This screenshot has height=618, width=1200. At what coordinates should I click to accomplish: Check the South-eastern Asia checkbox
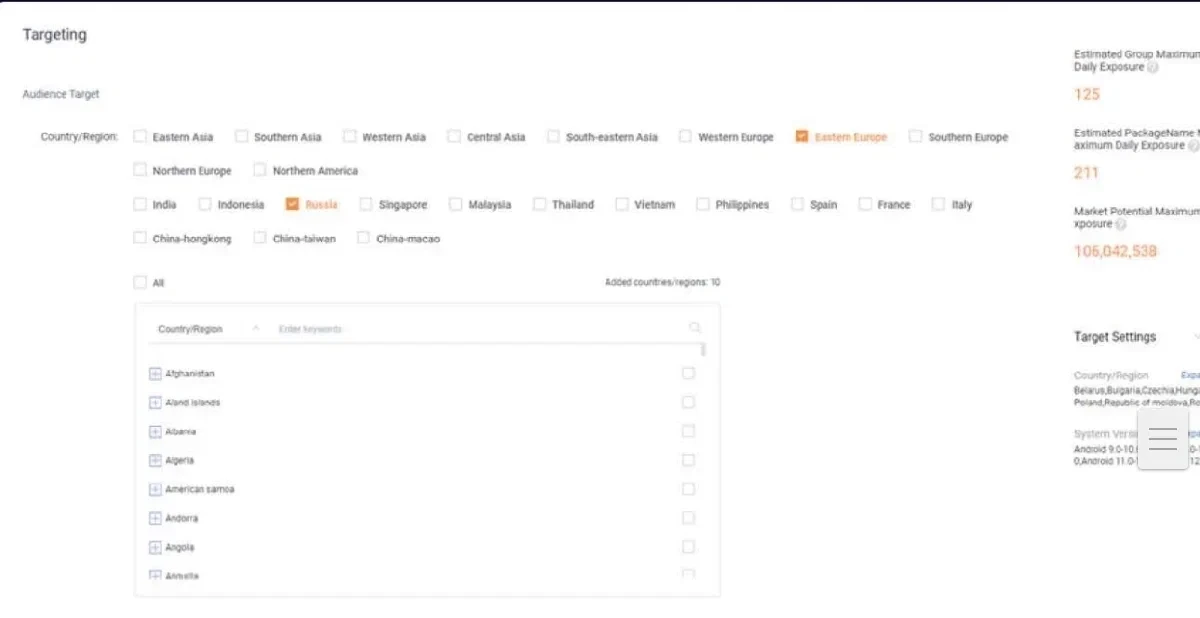click(x=553, y=137)
